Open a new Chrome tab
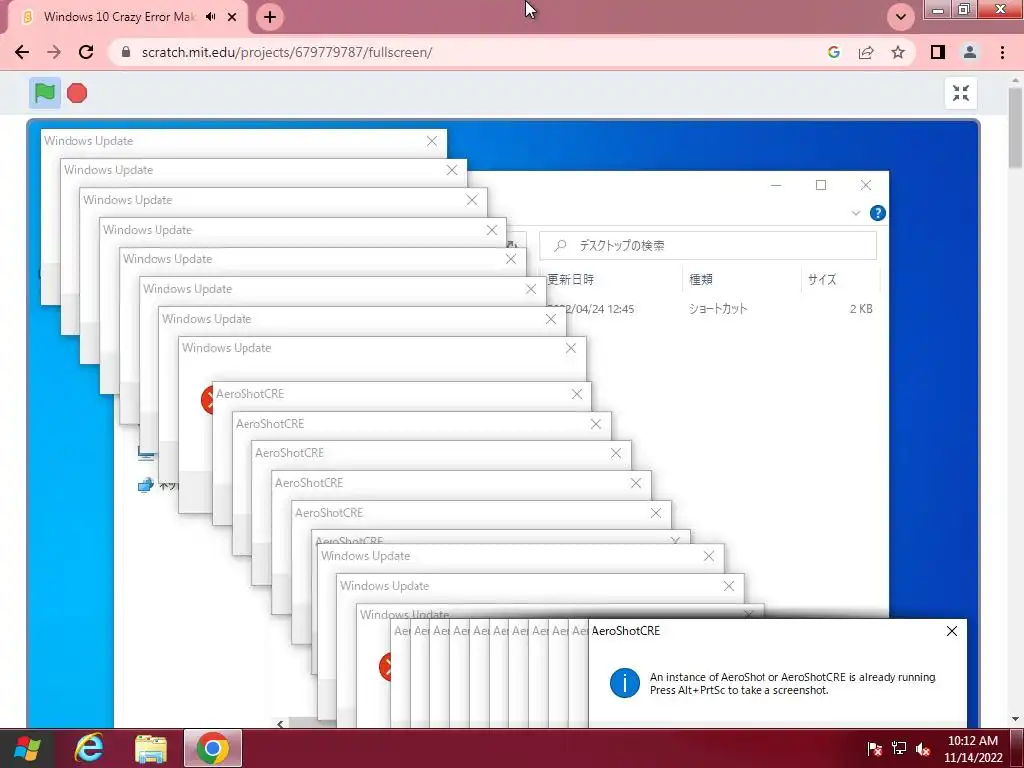 pos(270,17)
